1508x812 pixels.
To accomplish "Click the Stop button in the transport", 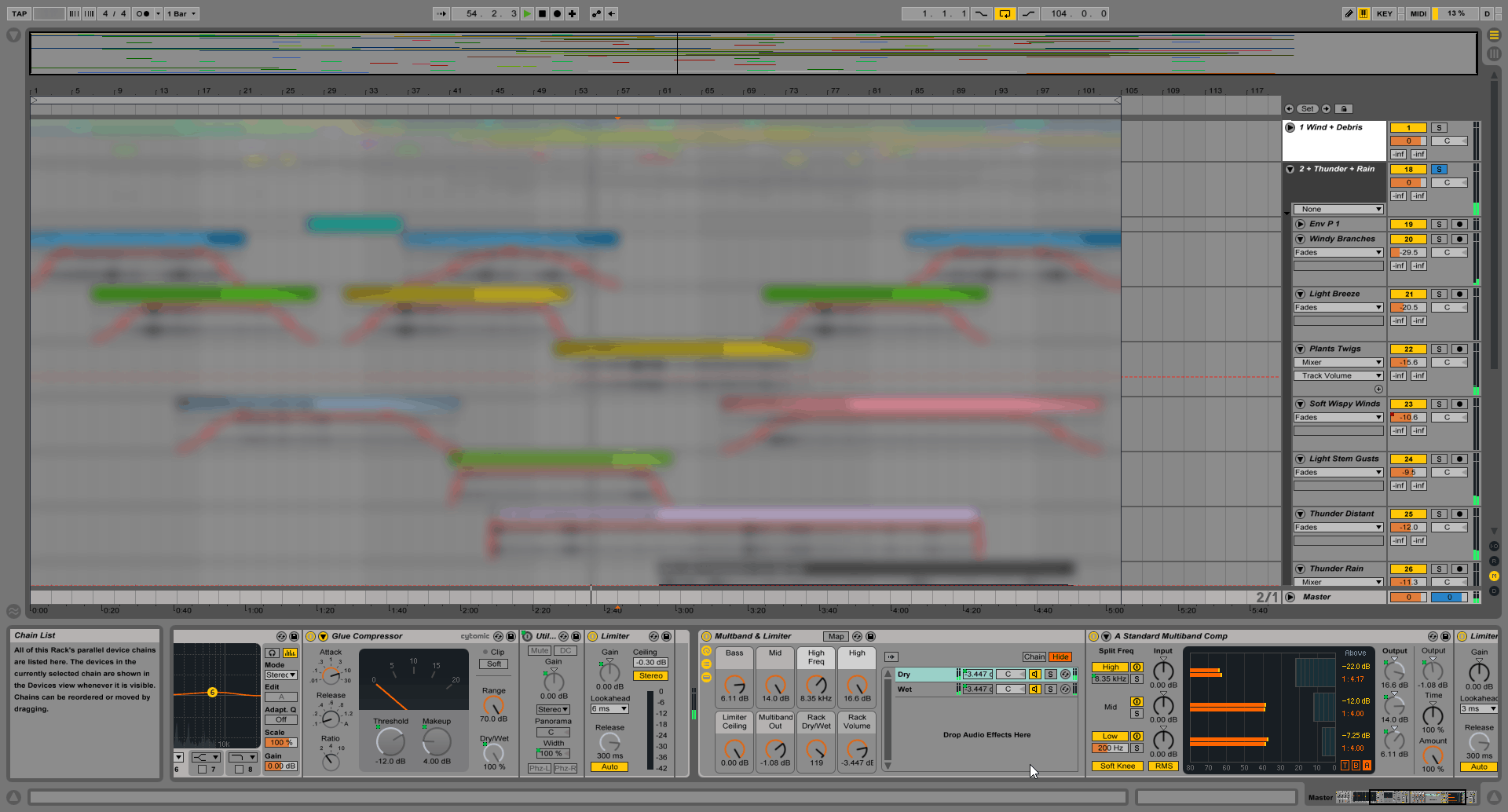I will point(542,13).
